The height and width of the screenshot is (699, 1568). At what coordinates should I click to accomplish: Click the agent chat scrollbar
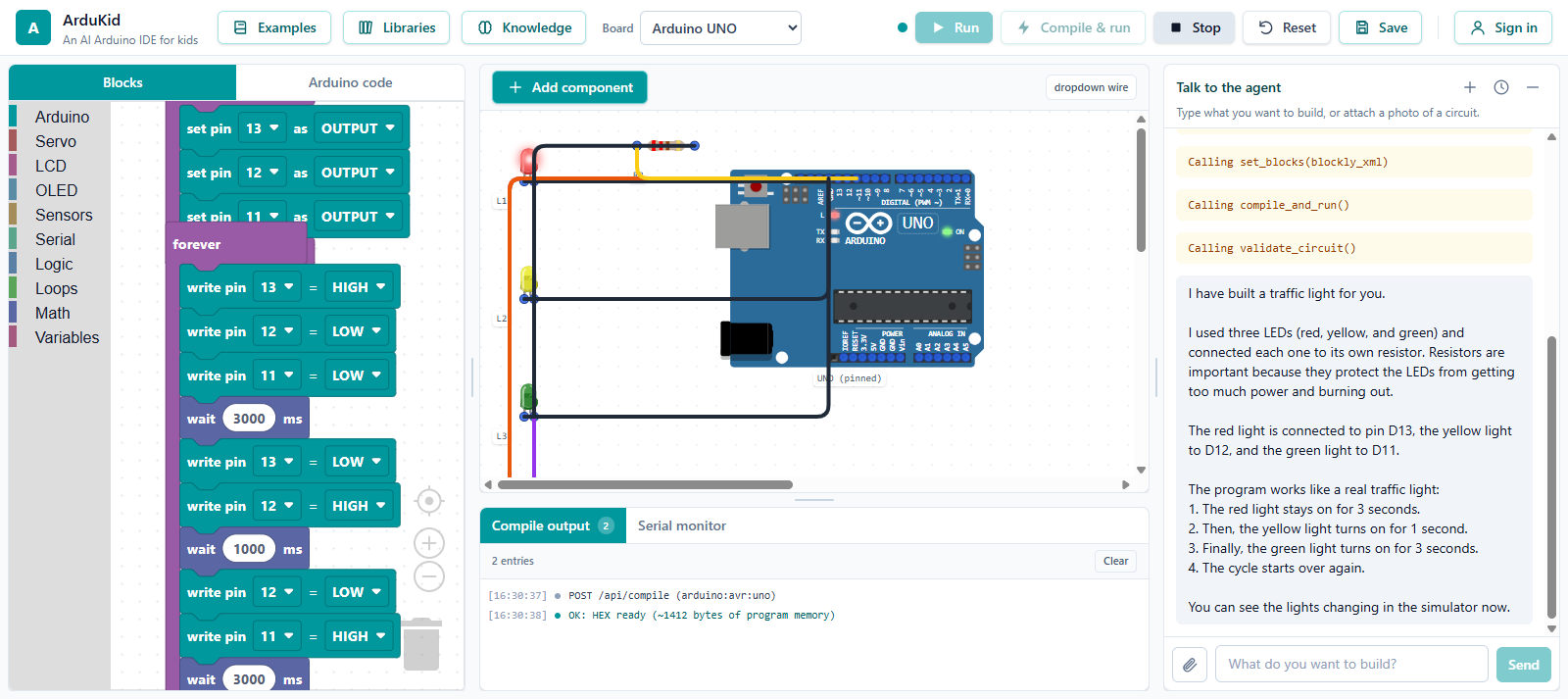tap(1551, 477)
